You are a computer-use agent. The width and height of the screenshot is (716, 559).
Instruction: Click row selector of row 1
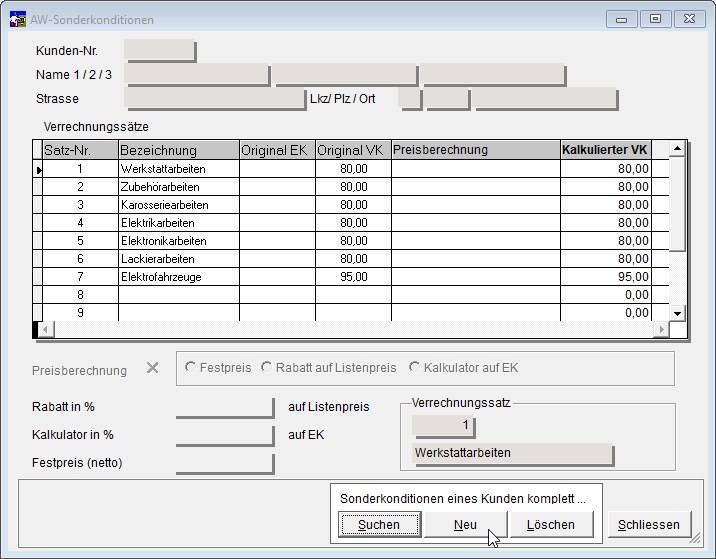tap(38, 169)
